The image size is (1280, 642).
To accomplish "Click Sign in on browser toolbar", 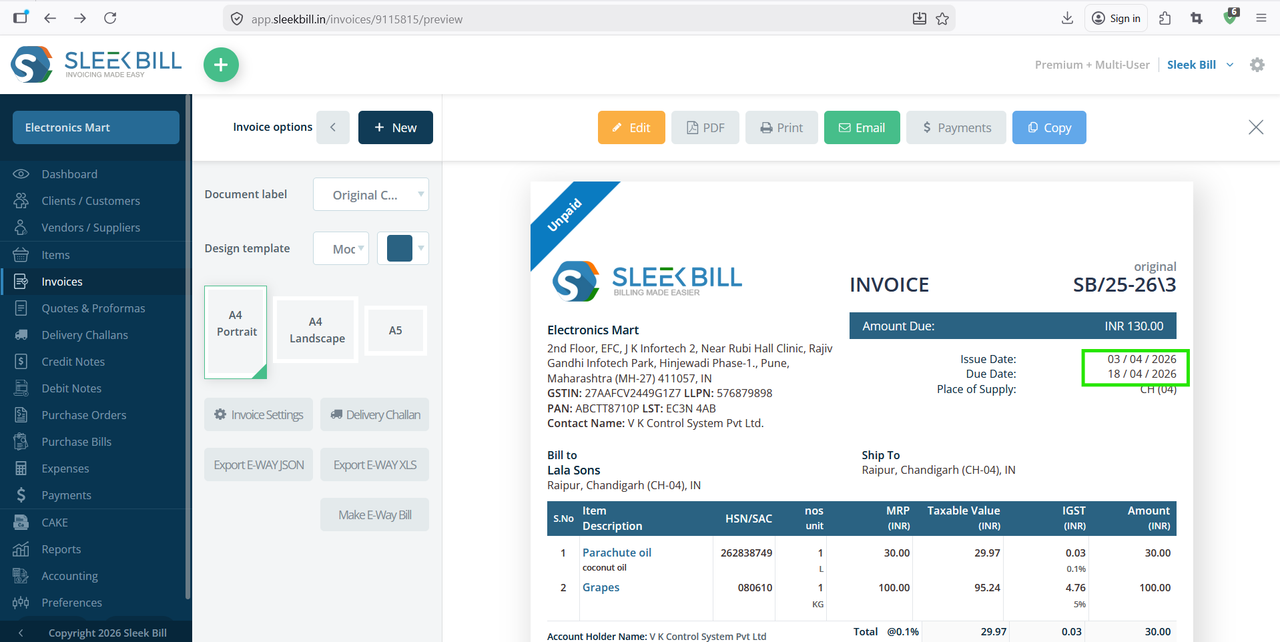I will [1116, 18].
